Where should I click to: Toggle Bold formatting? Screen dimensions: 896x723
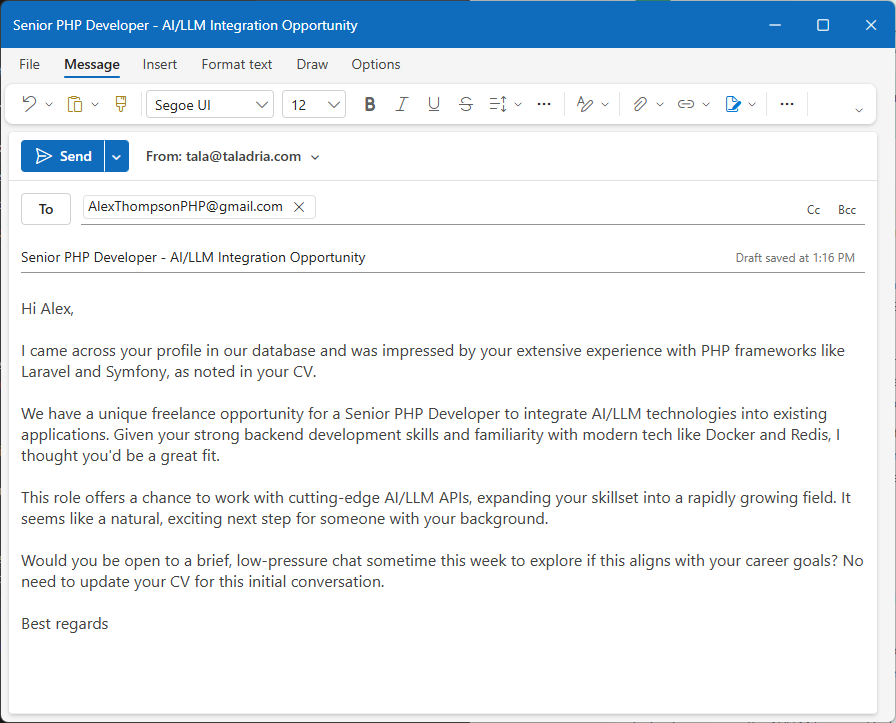point(370,104)
